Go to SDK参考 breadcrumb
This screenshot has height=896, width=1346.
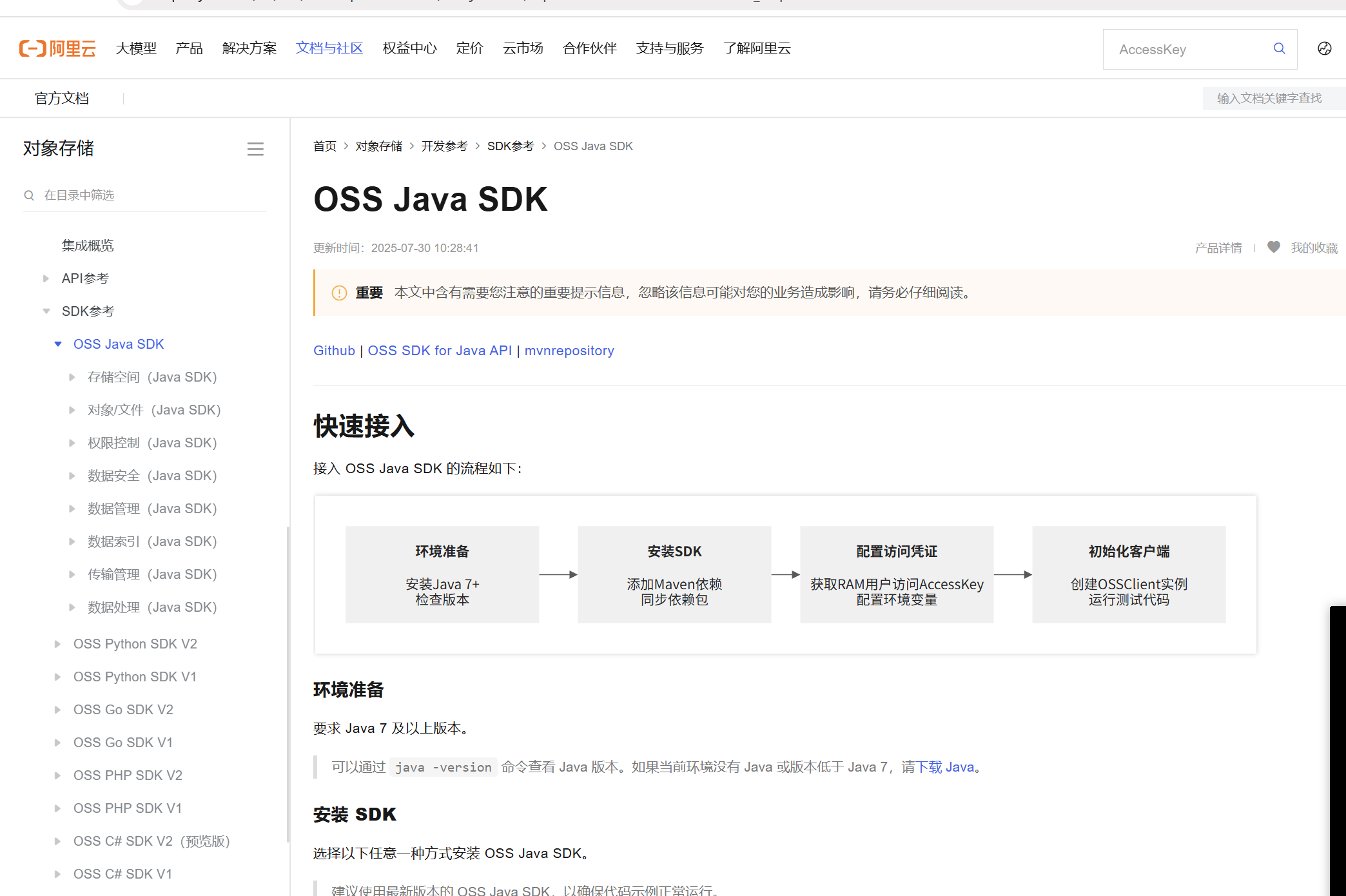point(511,146)
